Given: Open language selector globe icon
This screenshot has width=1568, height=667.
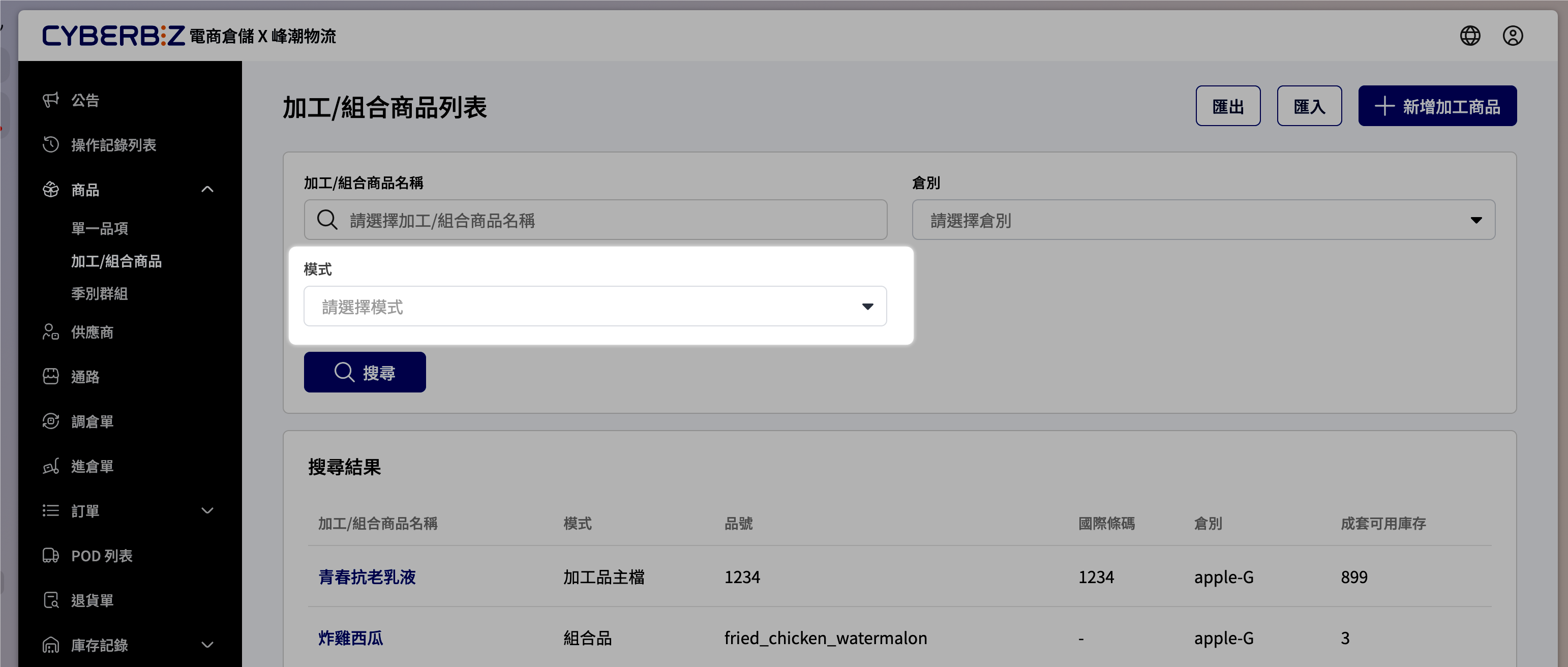Looking at the screenshot, I should pos(1470,36).
